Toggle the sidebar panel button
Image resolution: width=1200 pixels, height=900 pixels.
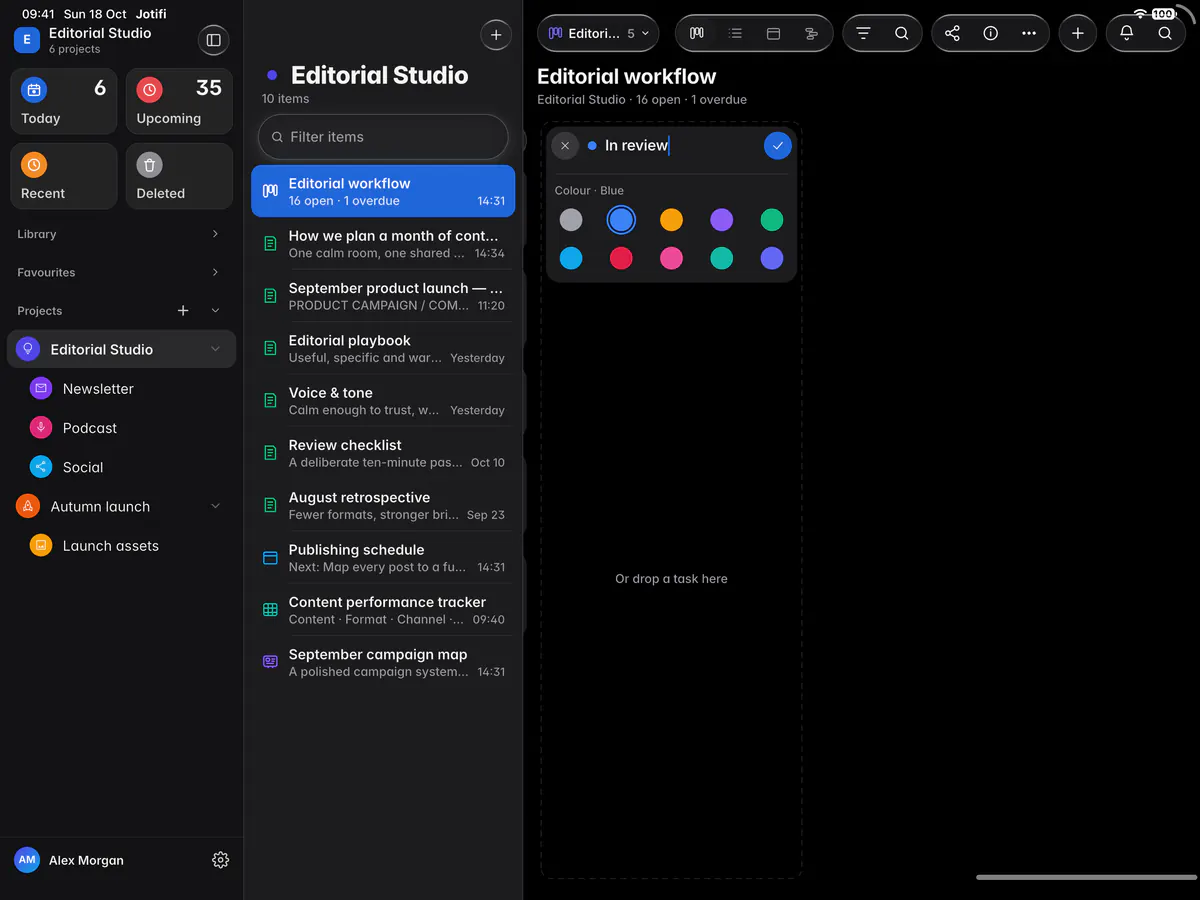pyautogui.click(x=213, y=40)
